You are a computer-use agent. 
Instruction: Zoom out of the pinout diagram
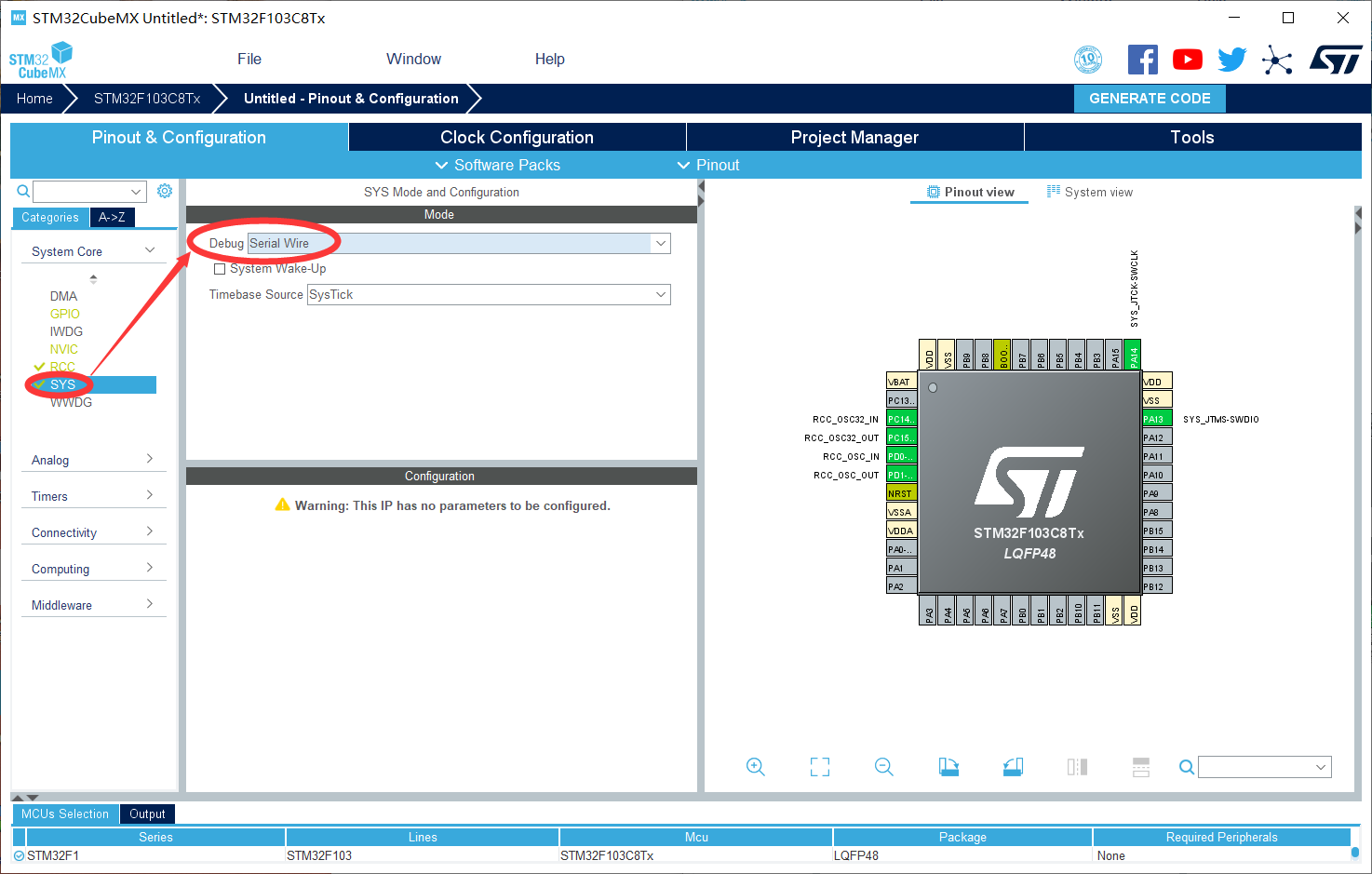tap(883, 766)
